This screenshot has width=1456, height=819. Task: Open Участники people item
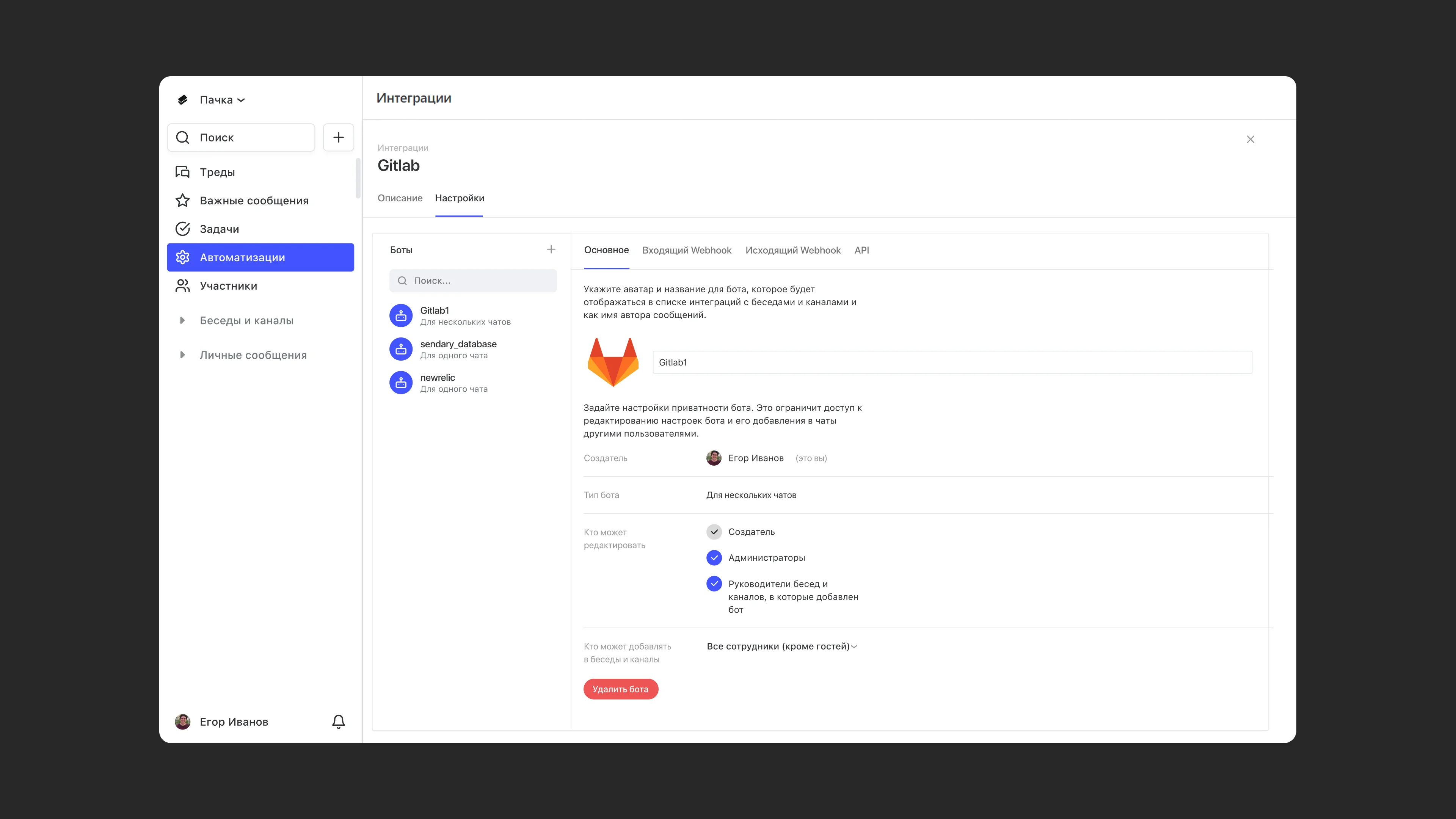click(228, 286)
